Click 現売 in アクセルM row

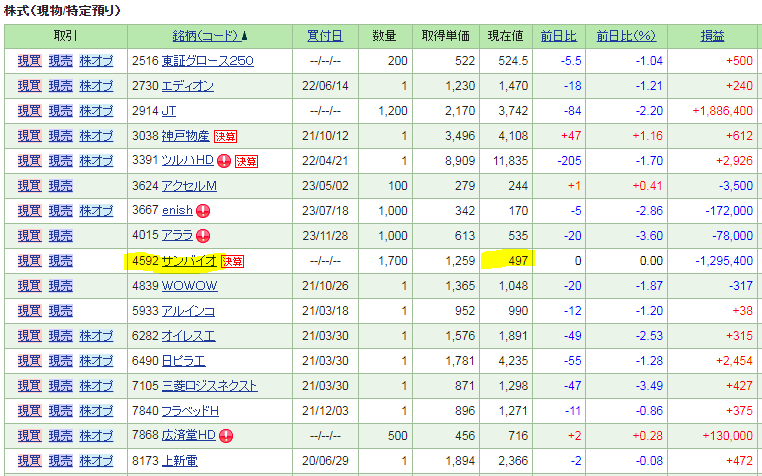tap(60, 186)
